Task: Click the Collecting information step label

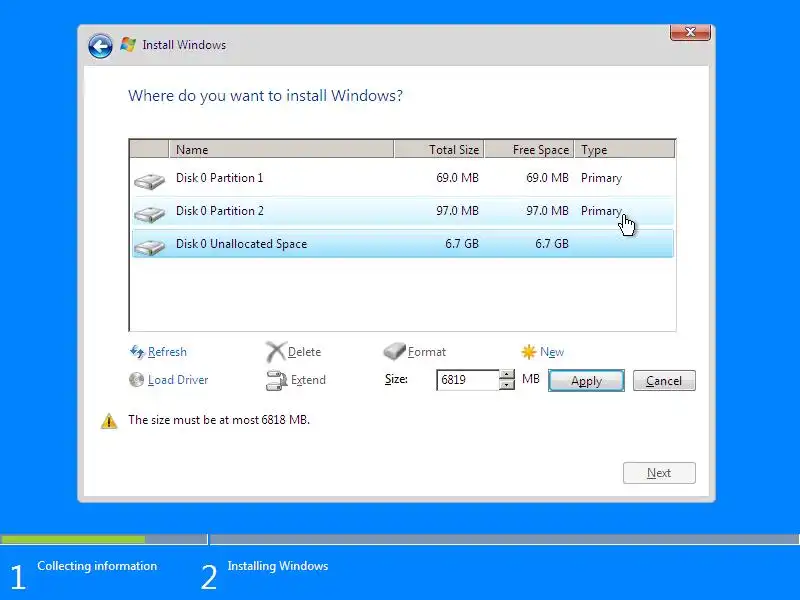Action: pyautogui.click(x=97, y=566)
